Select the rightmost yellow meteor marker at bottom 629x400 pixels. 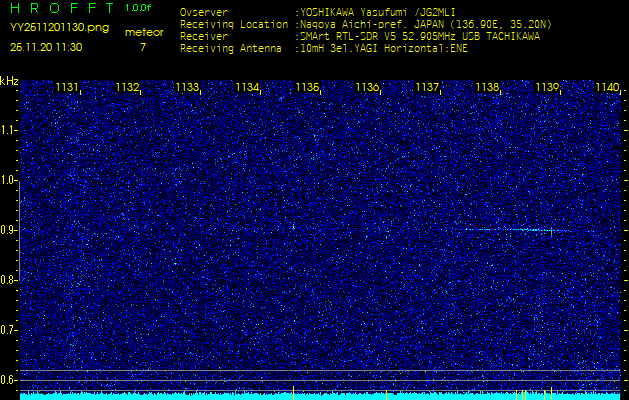click(552, 394)
